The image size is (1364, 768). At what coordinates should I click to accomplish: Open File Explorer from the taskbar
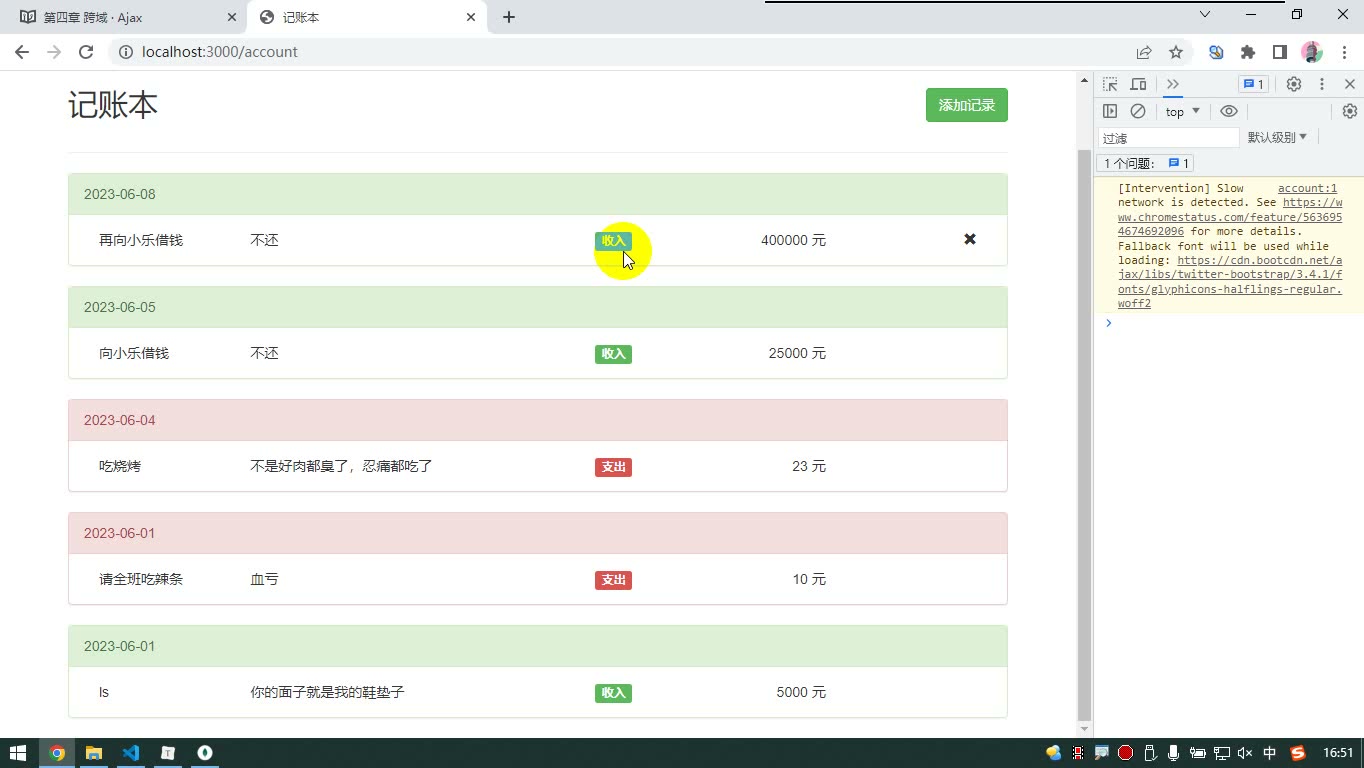[94, 753]
